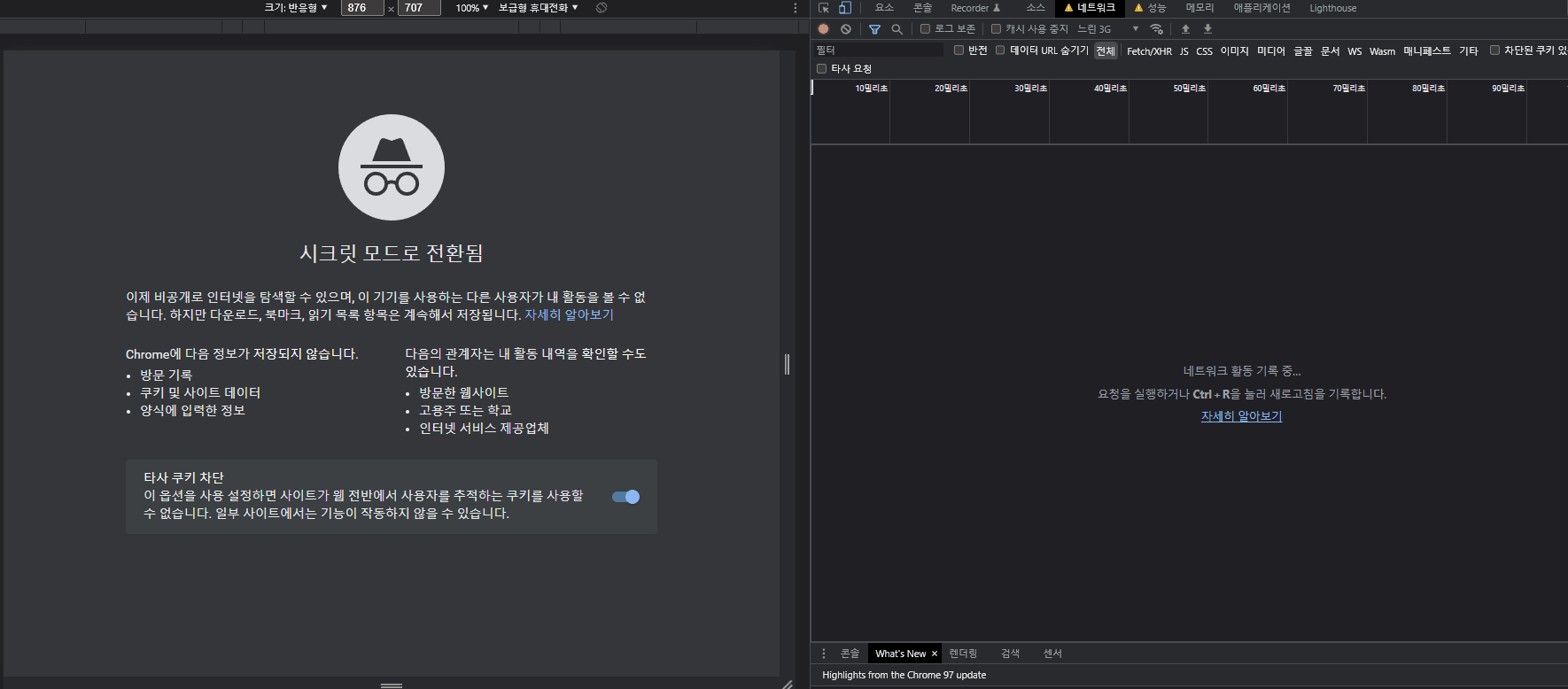The image size is (1568, 689).
Task: Open the 느린 3G throttling dropdown
Action: (x=1107, y=29)
